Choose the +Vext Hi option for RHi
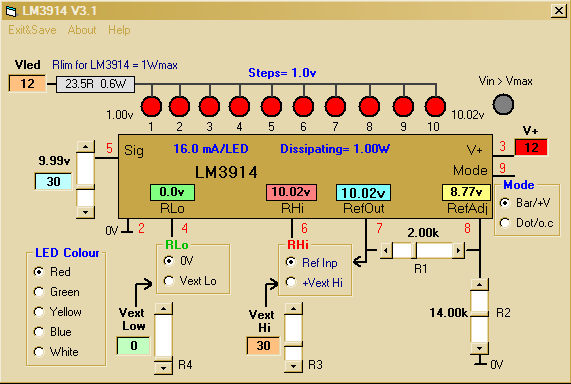The image size is (571, 384). (x=316, y=282)
